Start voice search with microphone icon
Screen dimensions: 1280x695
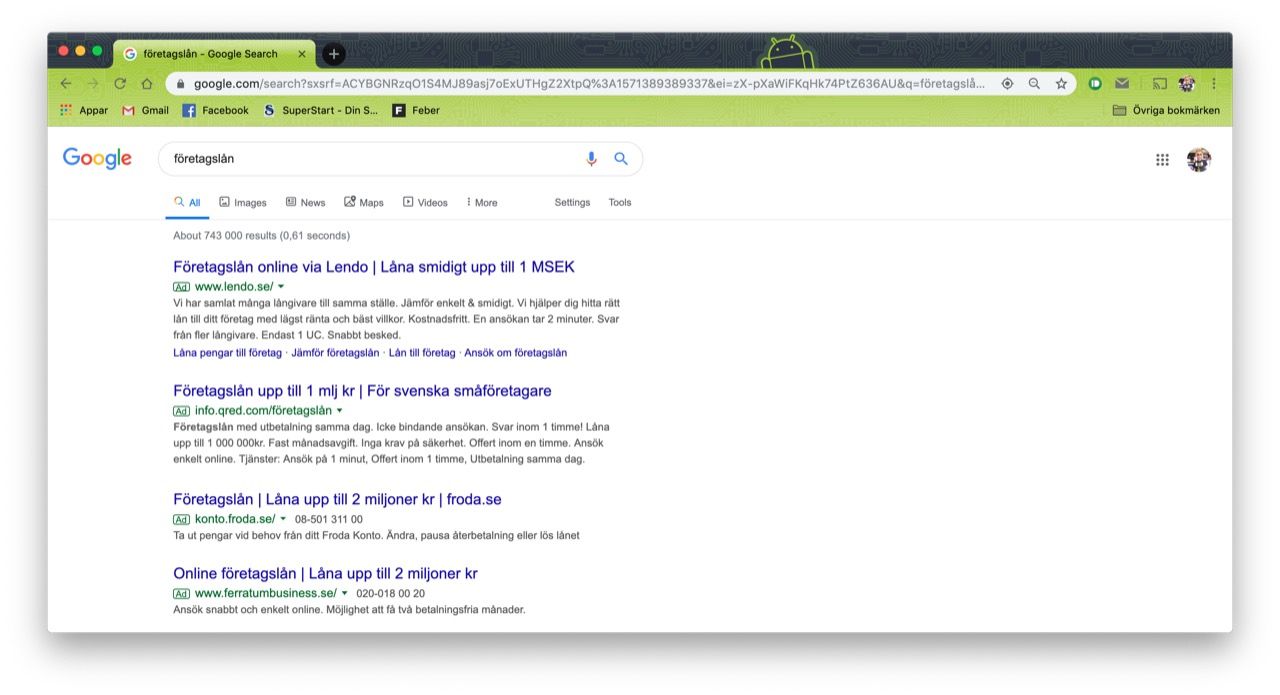(591, 158)
